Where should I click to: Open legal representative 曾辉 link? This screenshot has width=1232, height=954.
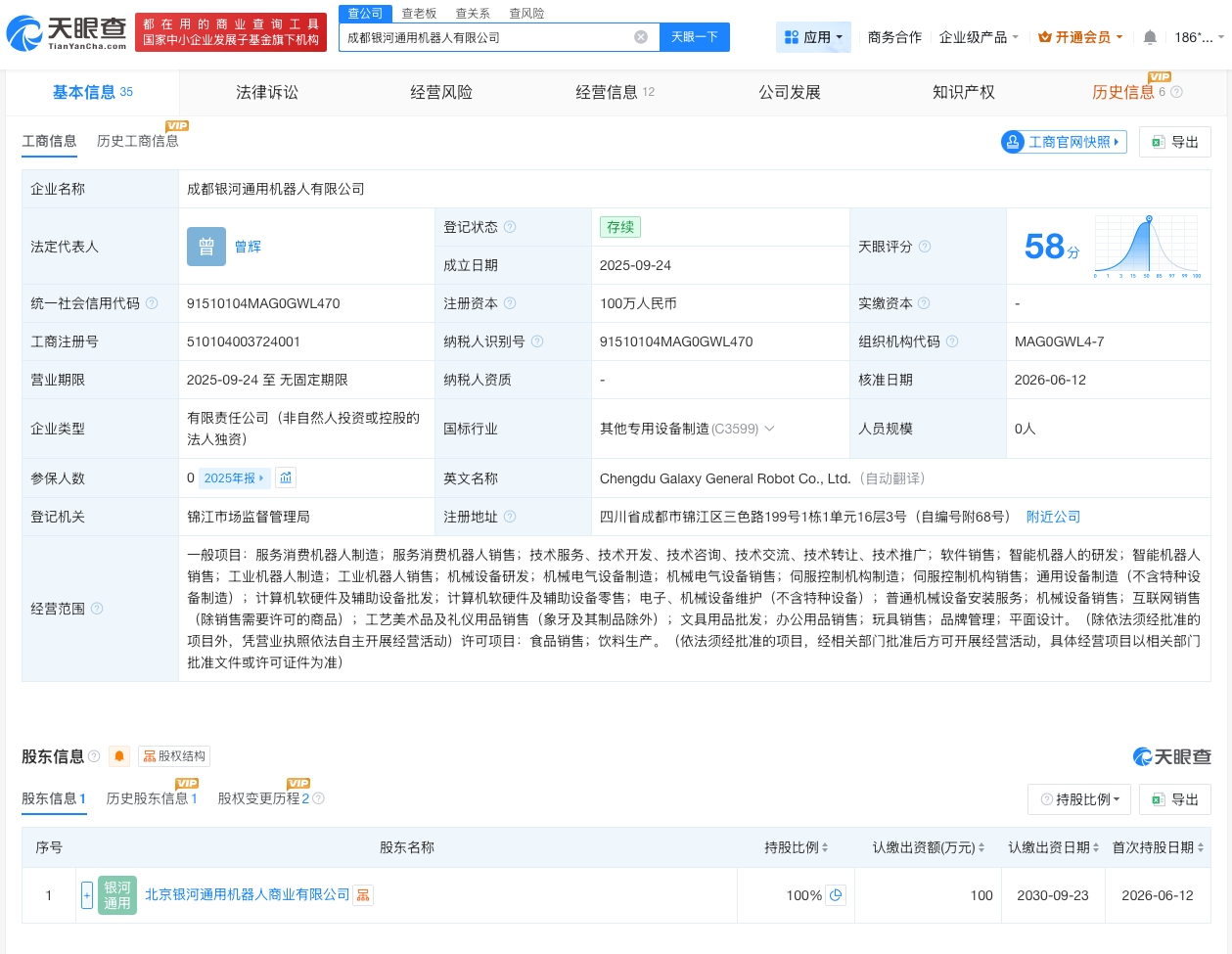click(248, 247)
